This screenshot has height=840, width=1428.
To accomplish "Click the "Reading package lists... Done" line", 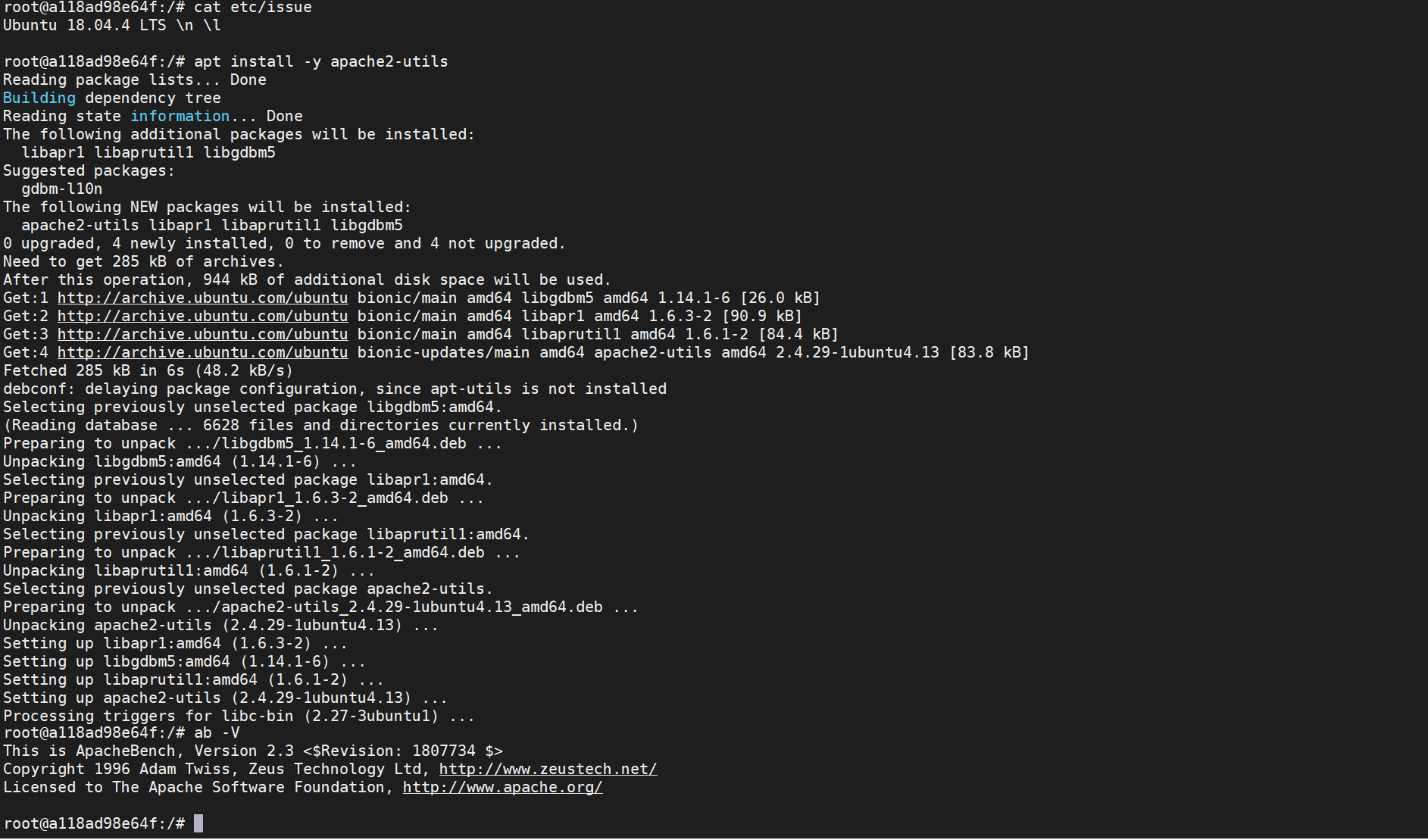I will pyautogui.click(x=135, y=80).
